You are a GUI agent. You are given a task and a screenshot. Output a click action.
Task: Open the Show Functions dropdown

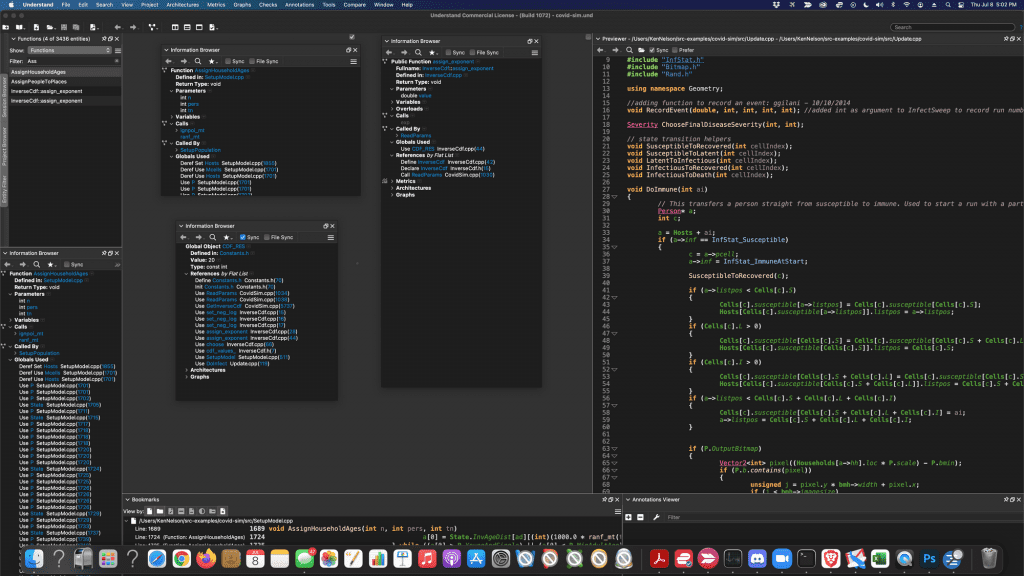coord(70,50)
